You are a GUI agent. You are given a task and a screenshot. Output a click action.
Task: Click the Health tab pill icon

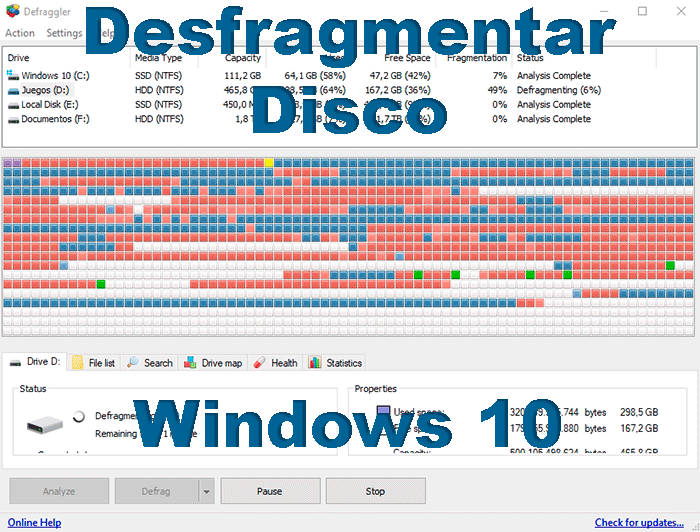coord(259,363)
